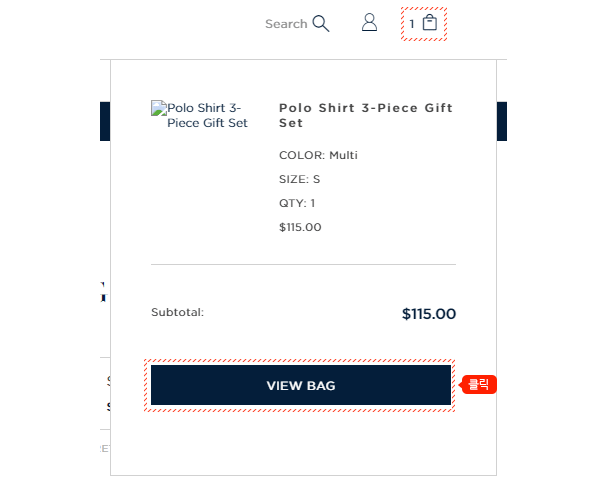This screenshot has width=600, height=489.
Task: Click the bag item count "1"
Action: pos(412,23)
